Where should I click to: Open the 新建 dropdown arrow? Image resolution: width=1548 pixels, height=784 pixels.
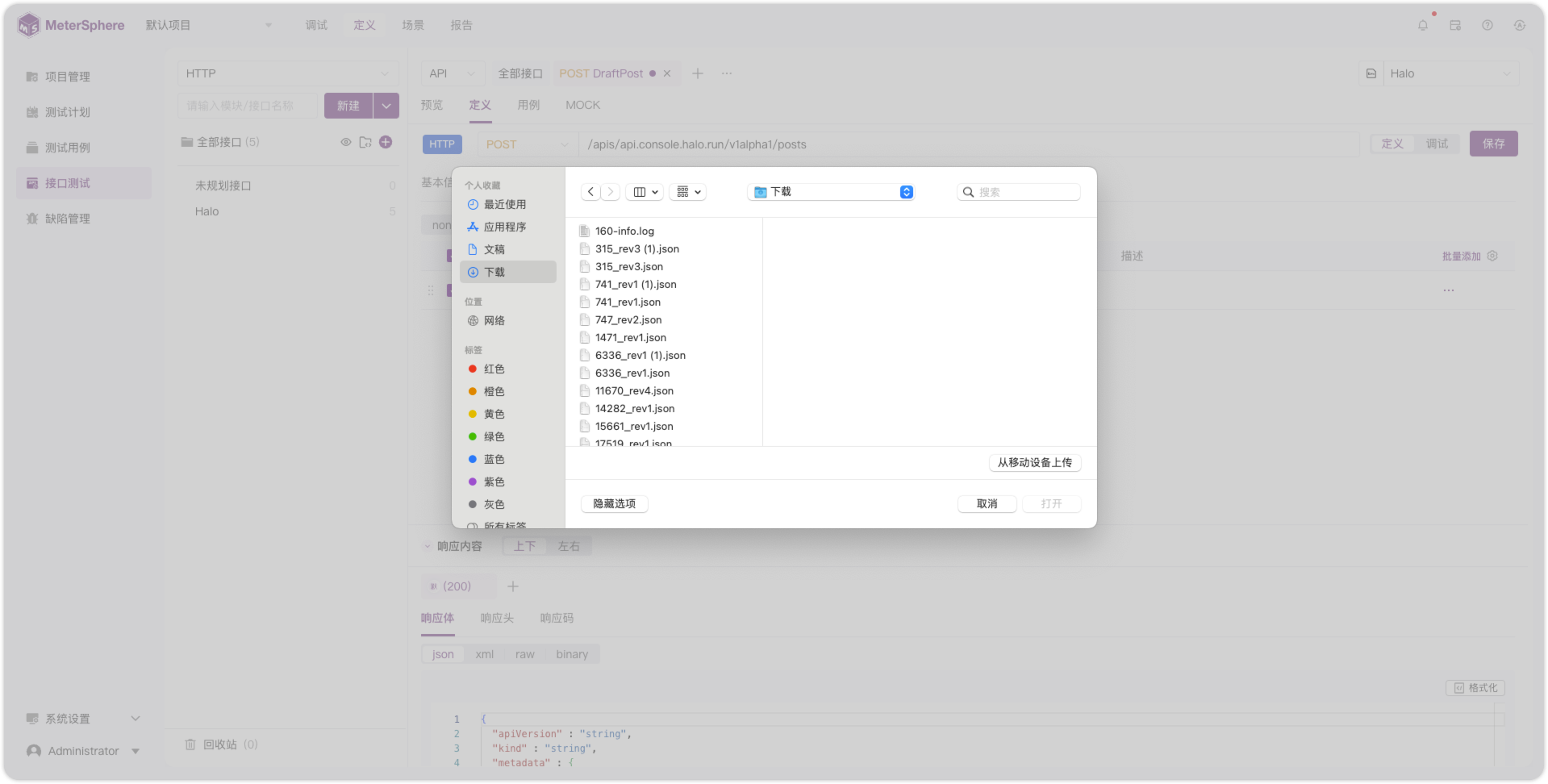click(x=386, y=106)
